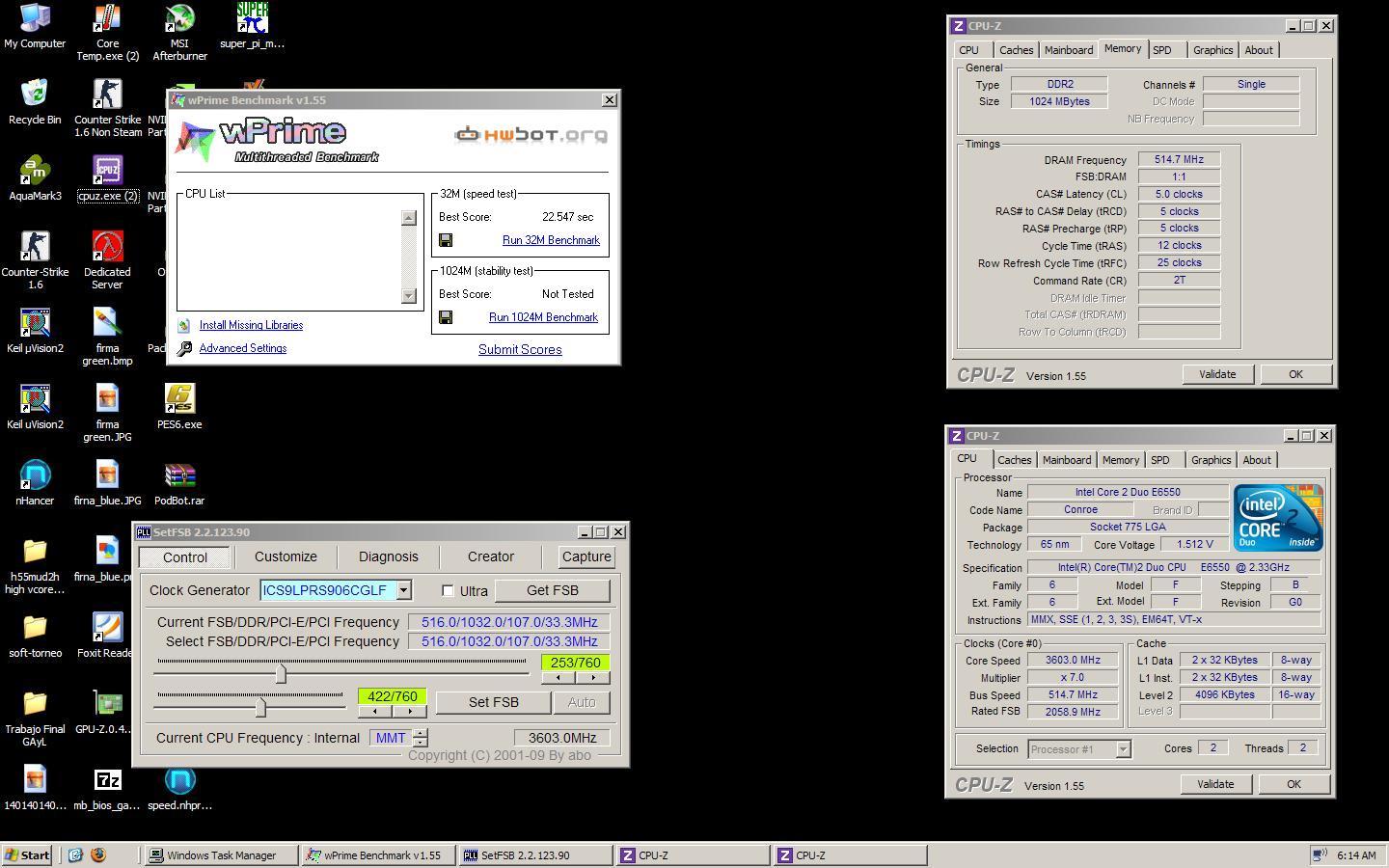Image resolution: width=1389 pixels, height=868 pixels.
Task: Open Mainboard tab in lower CPU-Z window
Action: (x=1067, y=460)
